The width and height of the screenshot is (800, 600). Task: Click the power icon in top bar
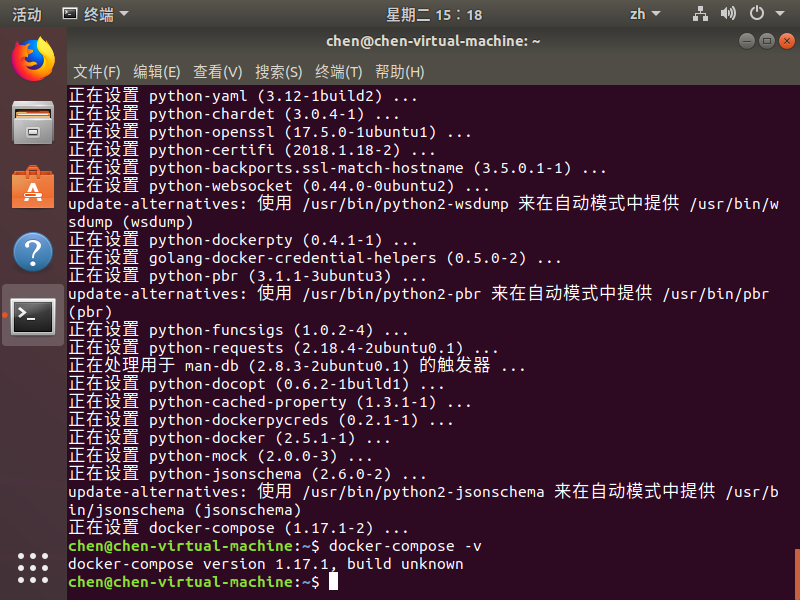[757, 13]
